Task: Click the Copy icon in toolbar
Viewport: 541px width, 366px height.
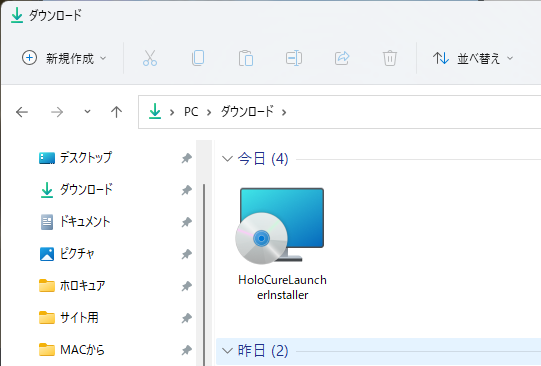Action: click(198, 58)
